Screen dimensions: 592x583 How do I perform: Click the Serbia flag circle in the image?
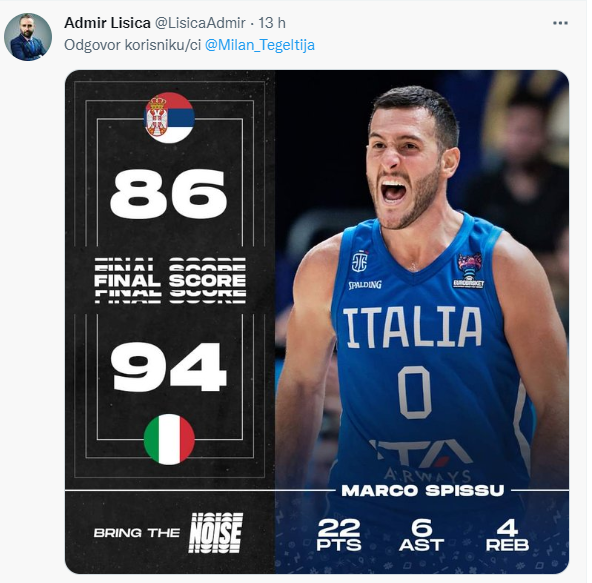click(169, 118)
